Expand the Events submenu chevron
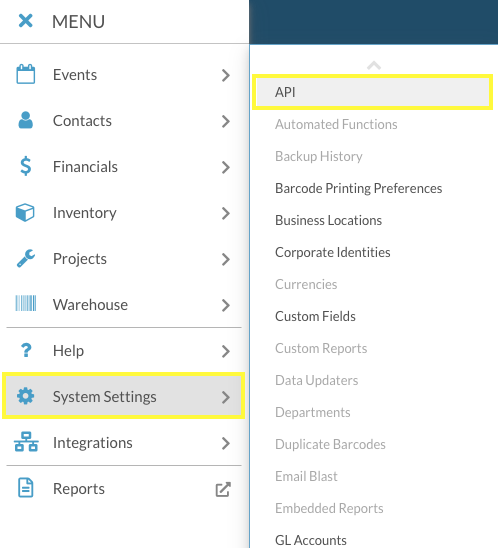 click(226, 75)
